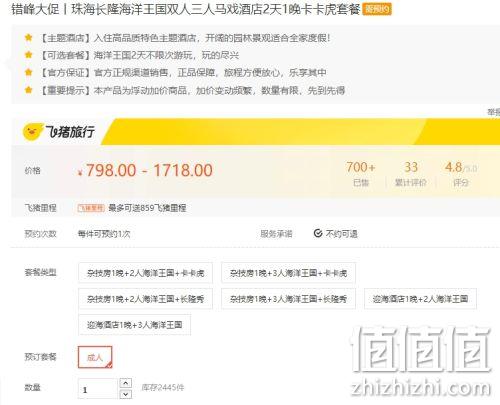Click the star icon before 【官方保证】
This screenshot has width=500, height=405.
(x=29, y=72)
